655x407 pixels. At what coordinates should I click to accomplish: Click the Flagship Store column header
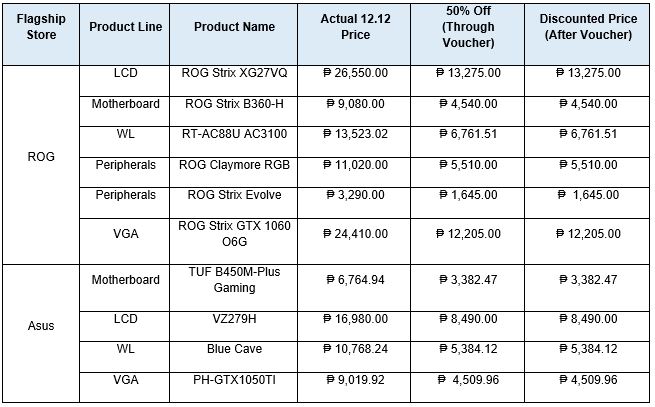point(41,34)
